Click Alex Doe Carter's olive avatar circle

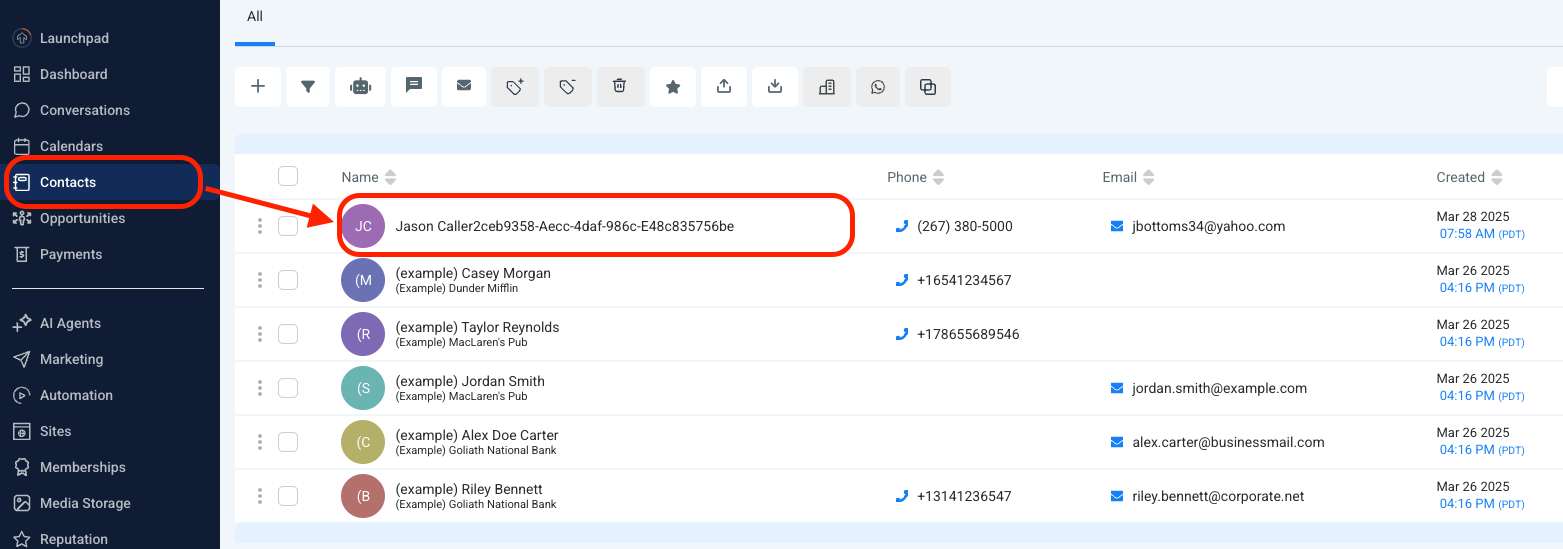tap(363, 442)
